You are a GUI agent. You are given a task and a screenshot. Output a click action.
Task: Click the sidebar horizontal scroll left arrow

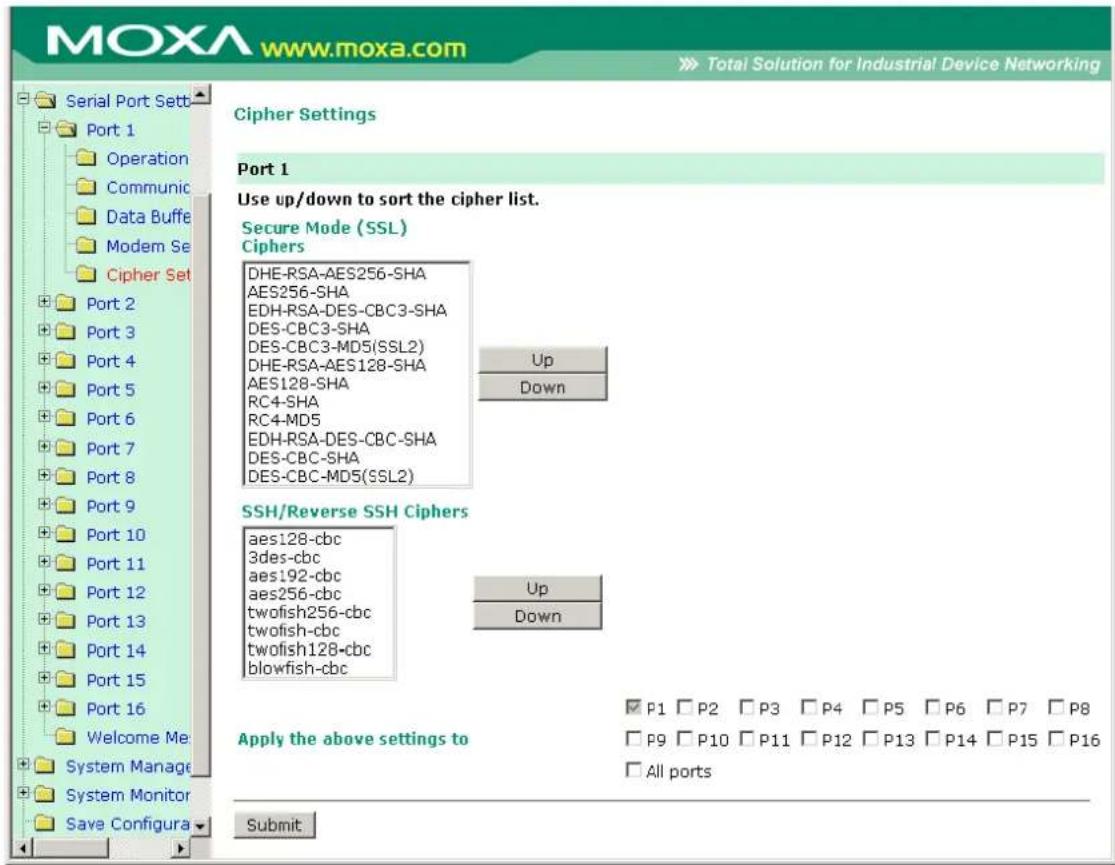(23, 847)
